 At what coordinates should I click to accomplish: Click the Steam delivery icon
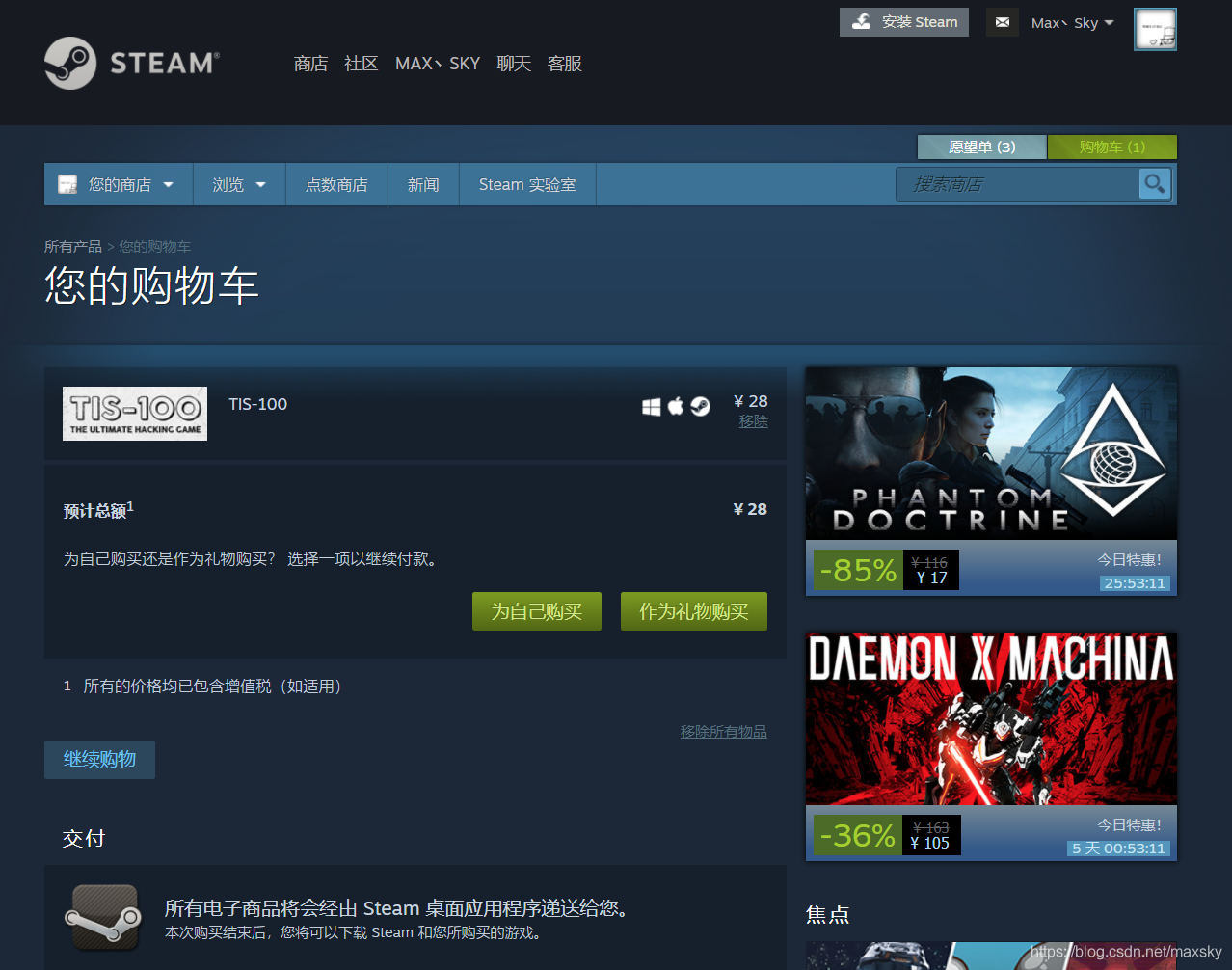click(103, 918)
